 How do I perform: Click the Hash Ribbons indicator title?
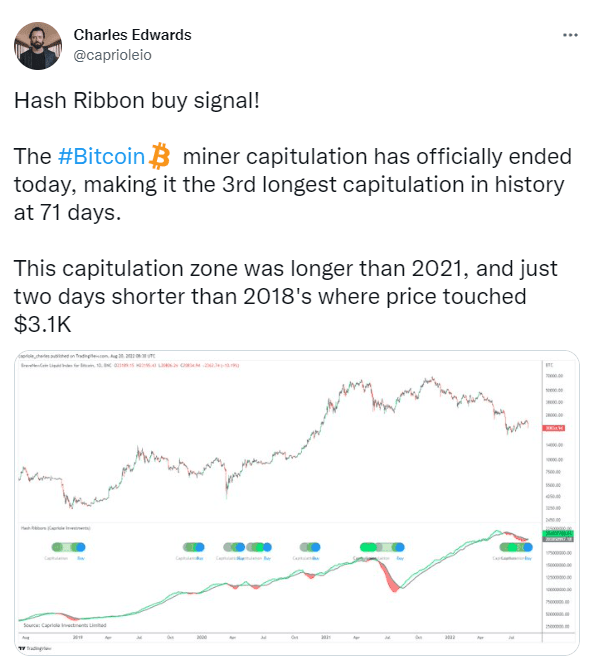56,528
